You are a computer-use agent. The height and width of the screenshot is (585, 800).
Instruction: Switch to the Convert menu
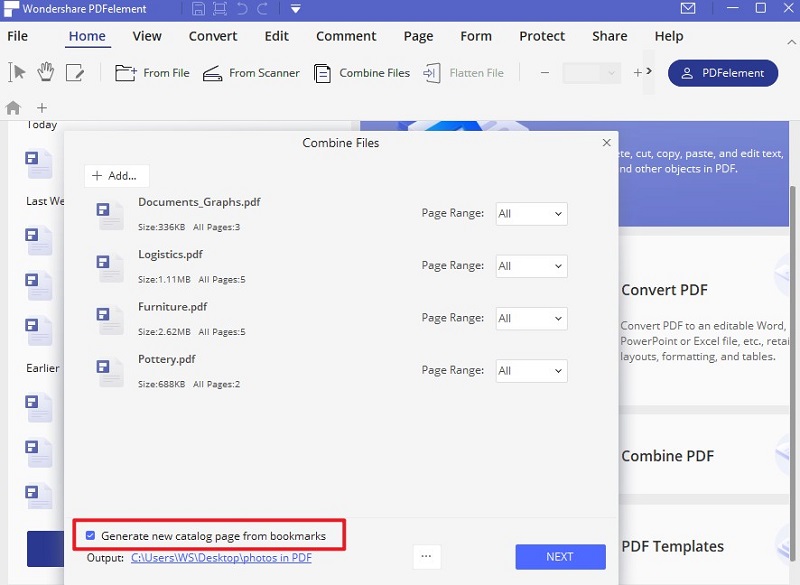pos(212,36)
